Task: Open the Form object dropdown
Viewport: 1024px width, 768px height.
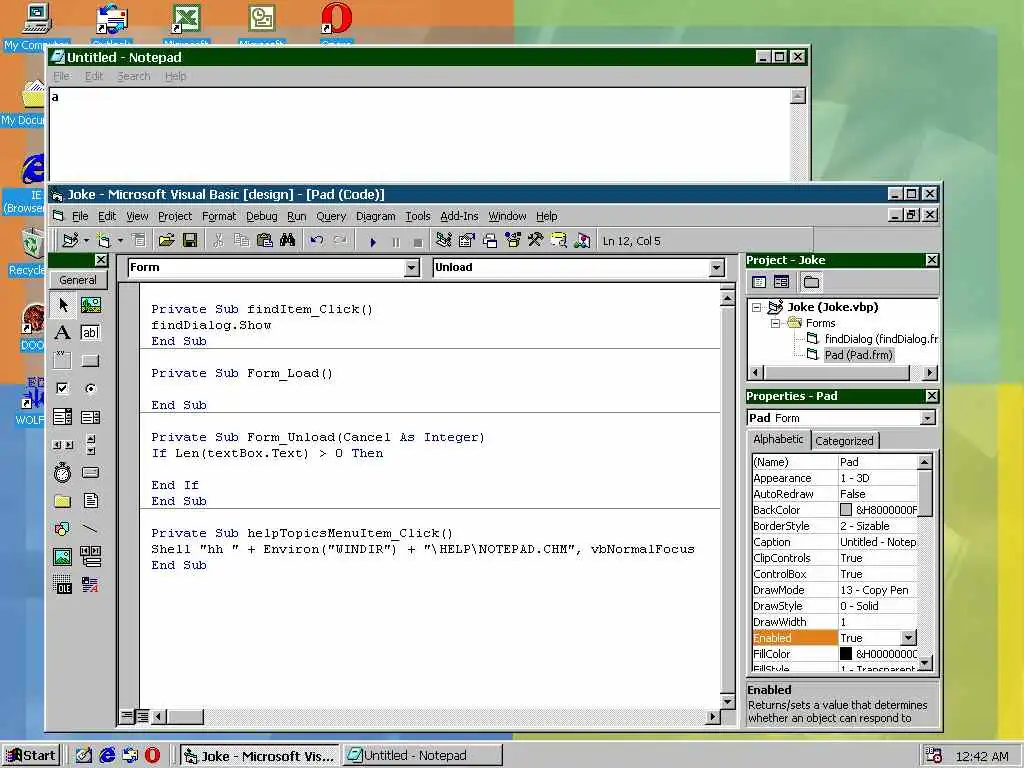Action: (x=411, y=268)
